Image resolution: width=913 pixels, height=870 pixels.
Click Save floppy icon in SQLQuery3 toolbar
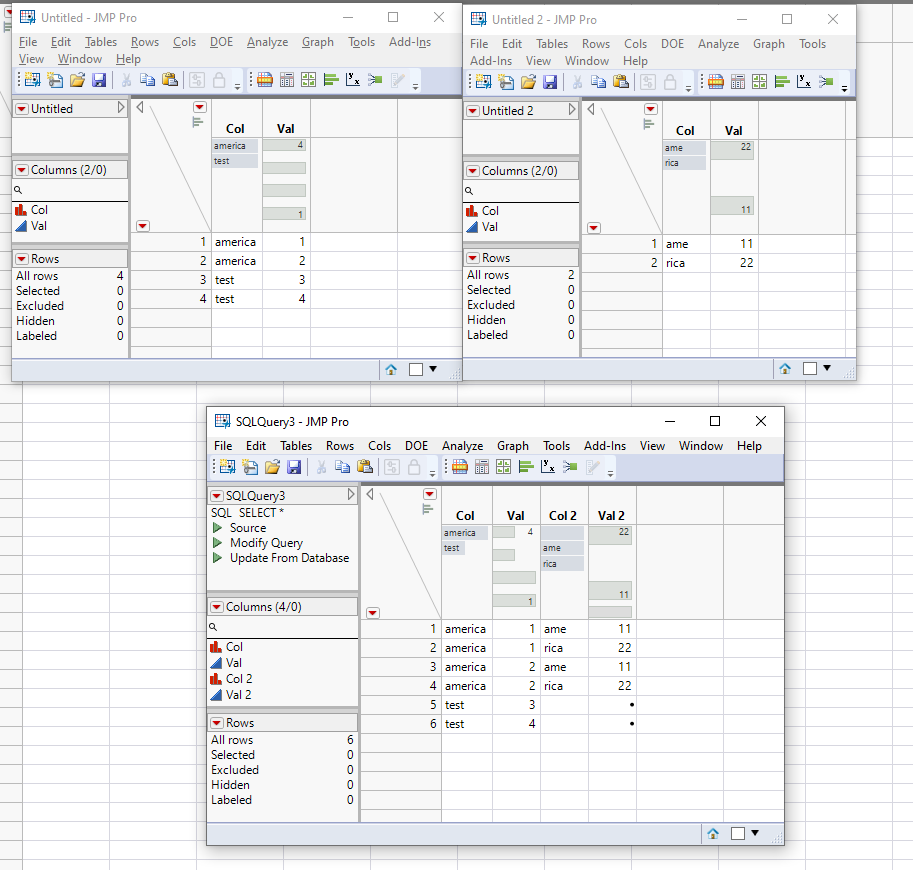294,466
